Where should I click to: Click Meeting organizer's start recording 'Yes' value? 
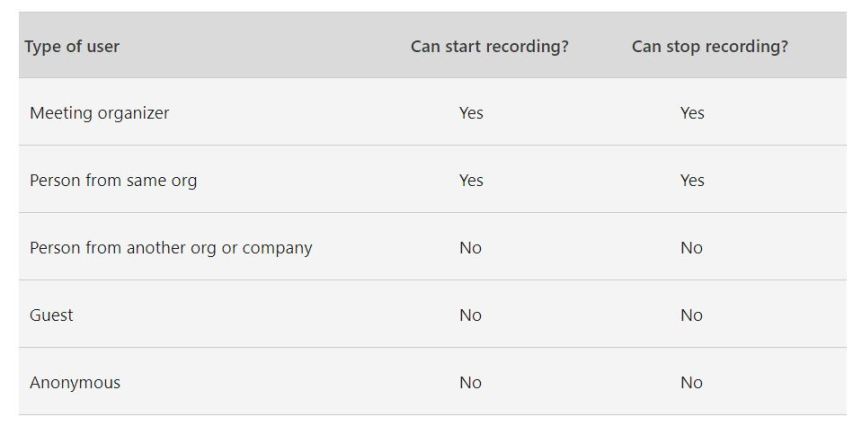471,113
